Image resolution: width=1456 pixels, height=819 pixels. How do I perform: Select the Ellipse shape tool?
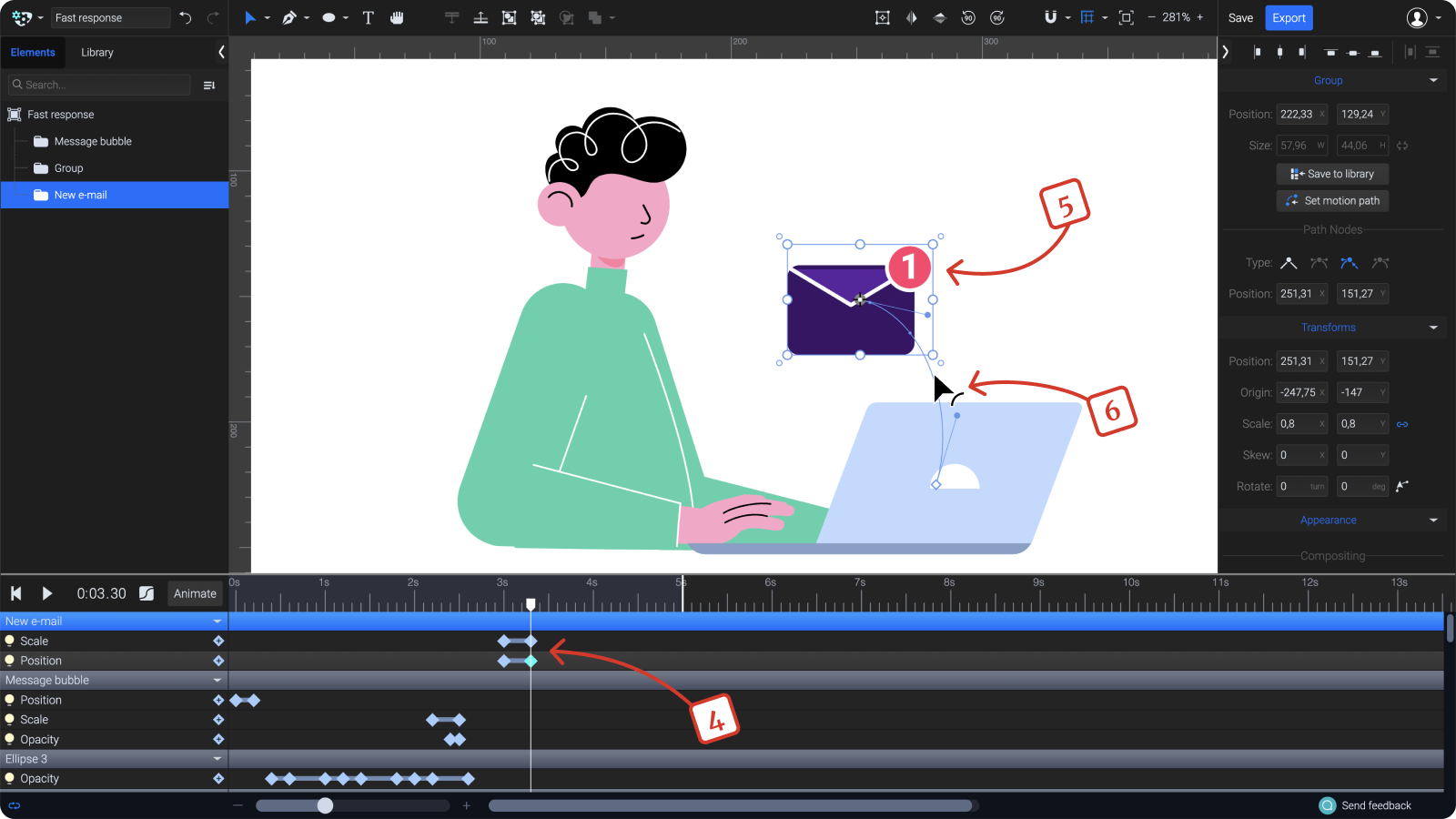[x=327, y=17]
